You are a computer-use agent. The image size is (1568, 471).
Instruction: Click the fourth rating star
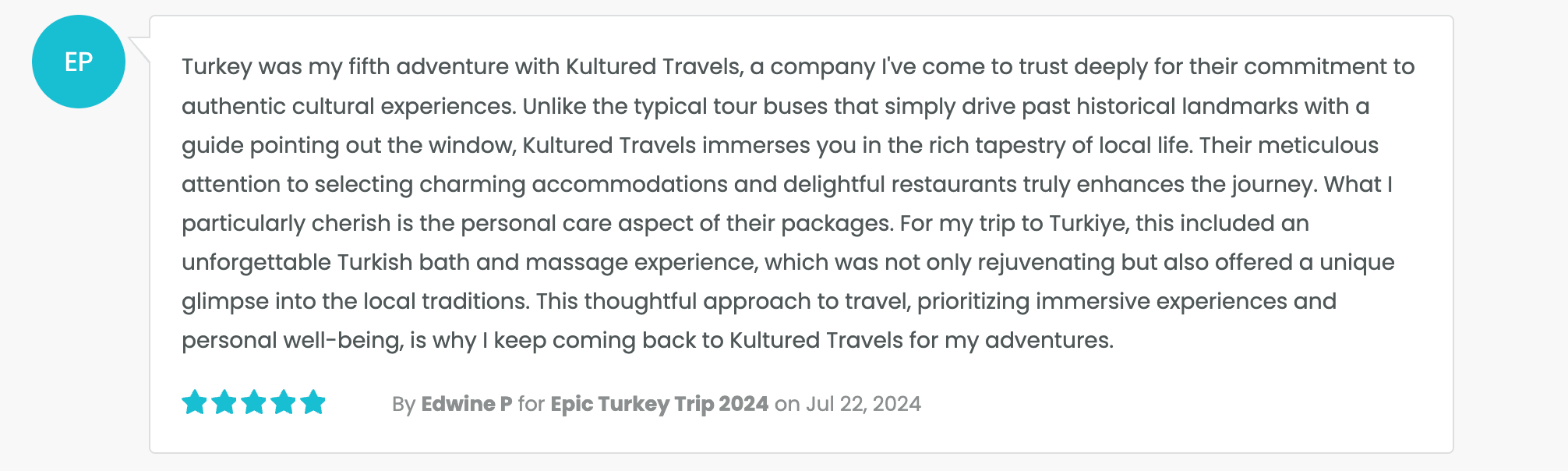(x=283, y=402)
